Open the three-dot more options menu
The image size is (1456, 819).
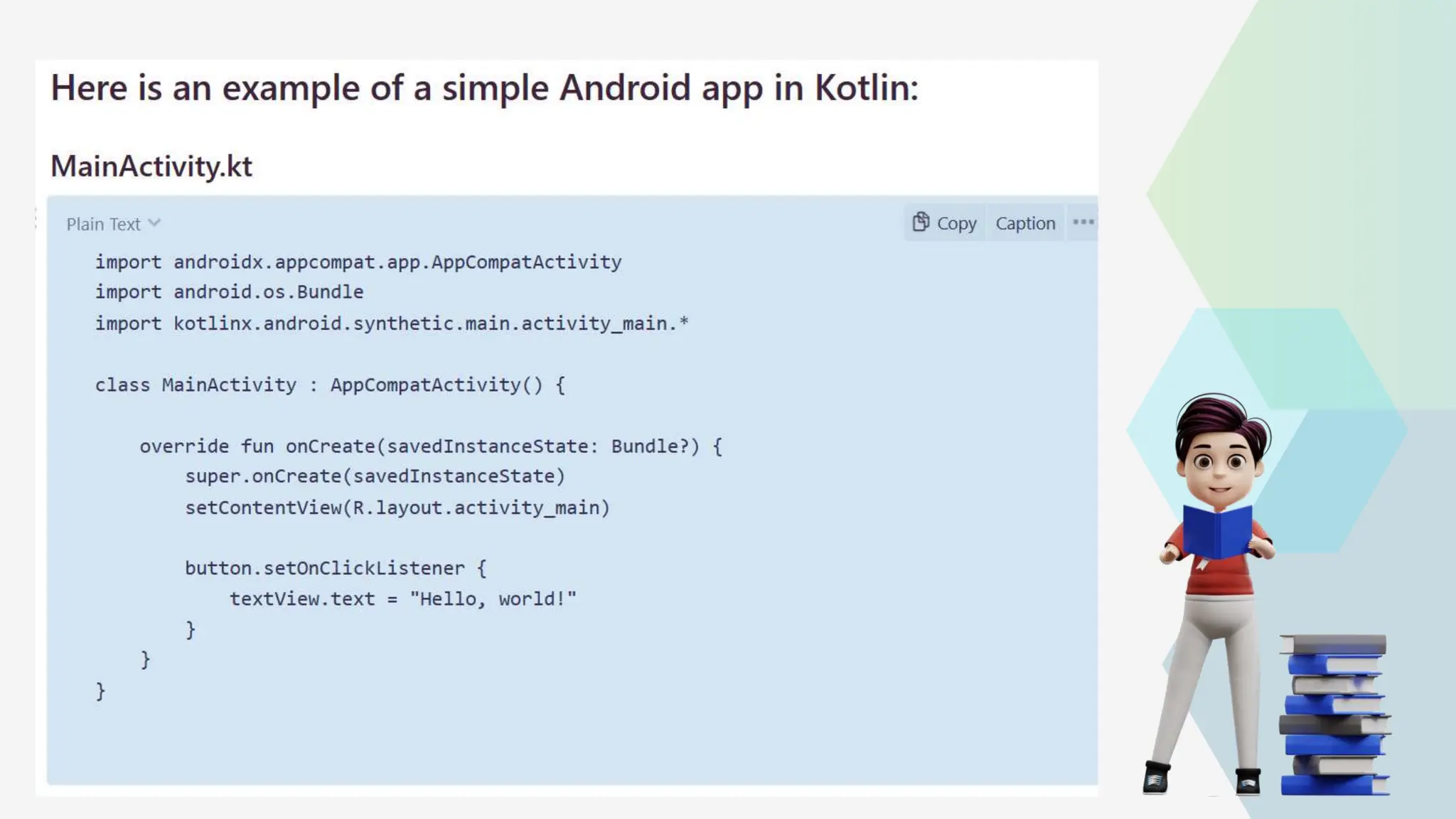click(1083, 223)
